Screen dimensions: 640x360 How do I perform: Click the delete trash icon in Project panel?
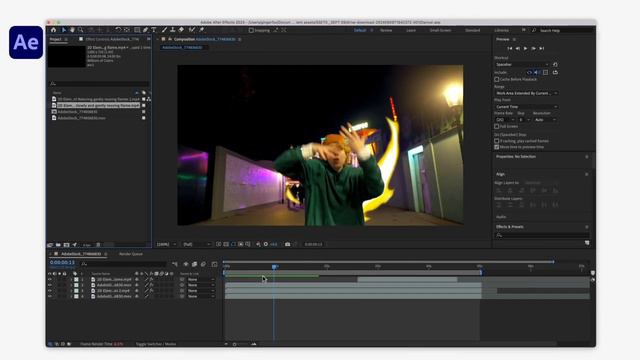click(98, 245)
